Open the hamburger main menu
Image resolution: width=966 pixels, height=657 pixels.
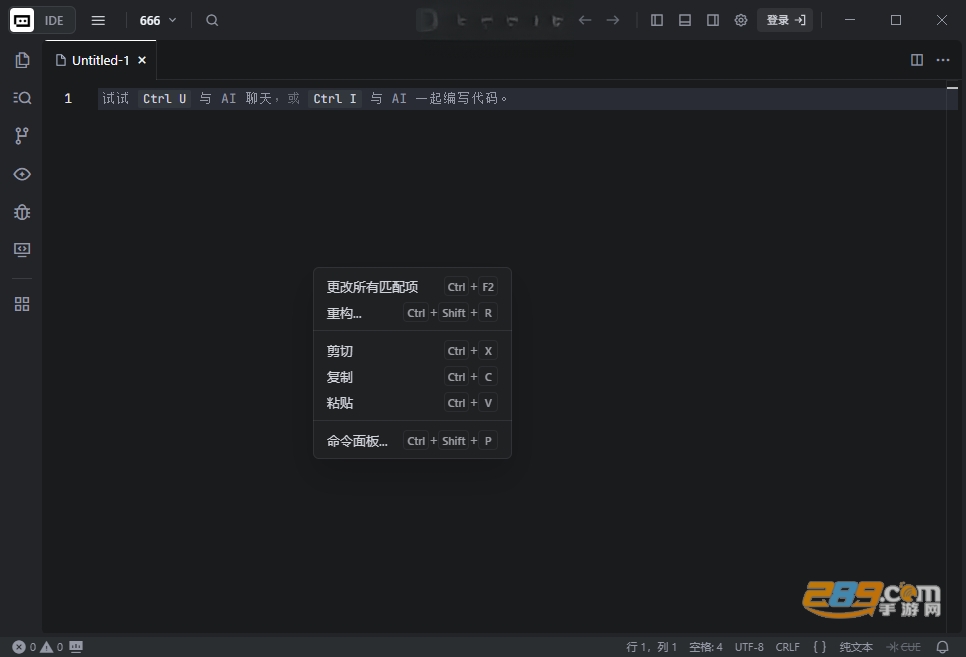pyautogui.click(x=98, y=20)
